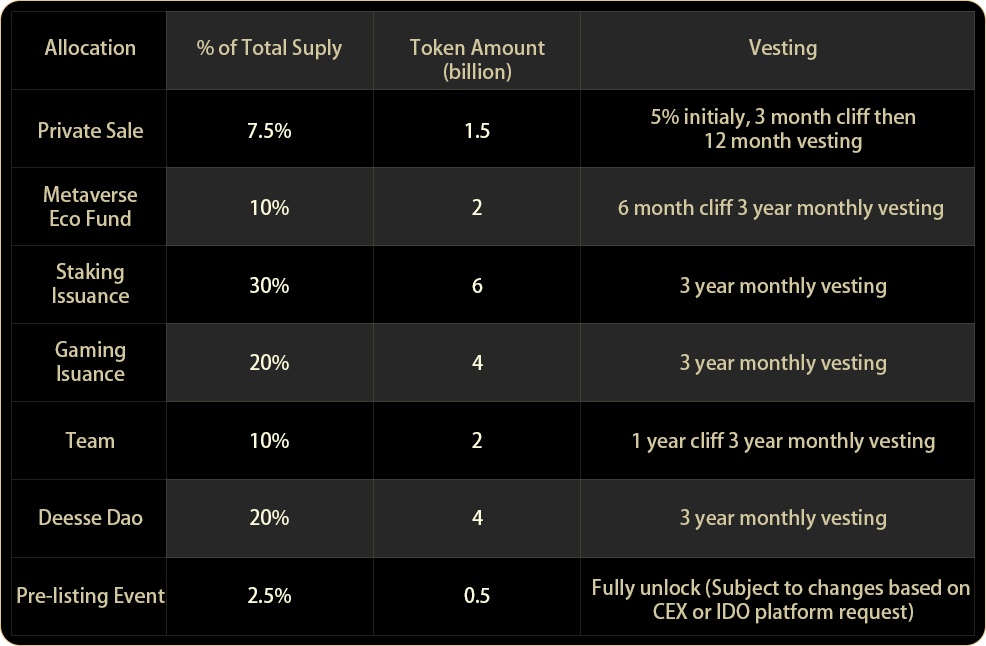Click the 2.5% supply value
Screen dimensions: 986x646
(269, 596)
